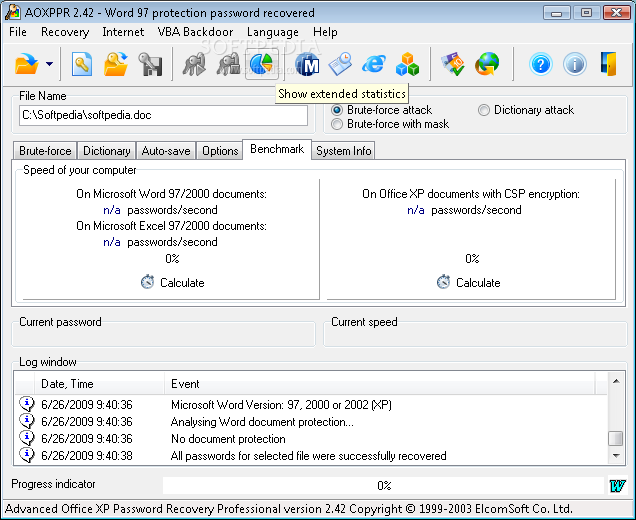
Task: Open help with blue question mark icon
Action: pos(541,64)
